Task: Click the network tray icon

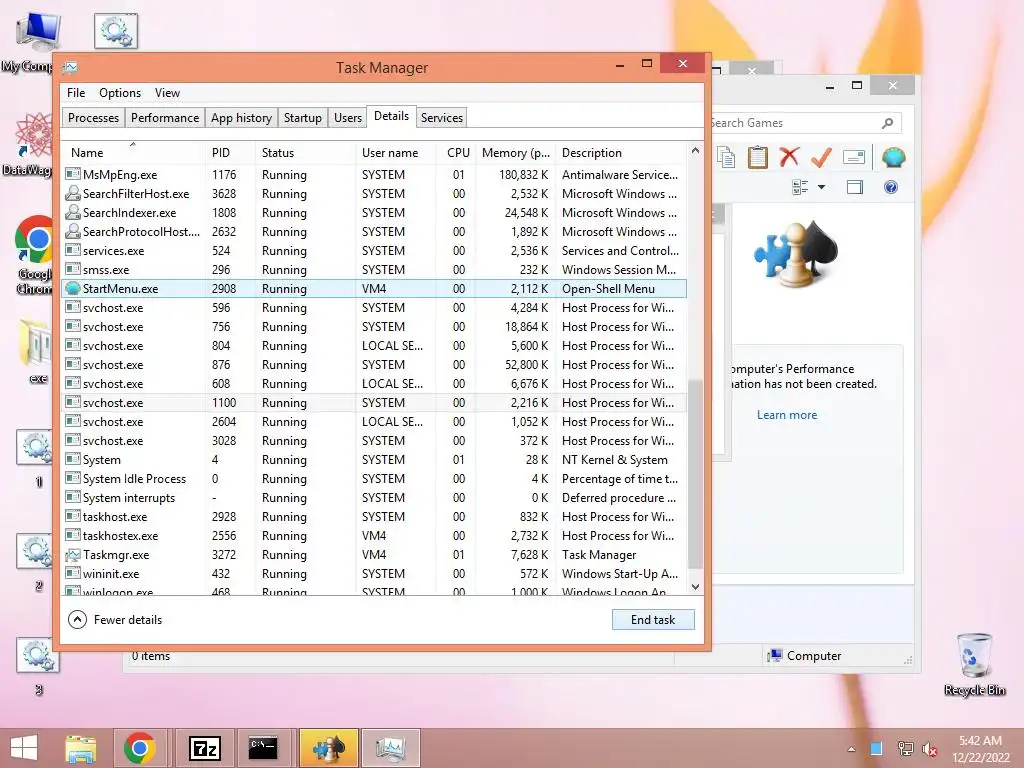Action: point(905,749)
